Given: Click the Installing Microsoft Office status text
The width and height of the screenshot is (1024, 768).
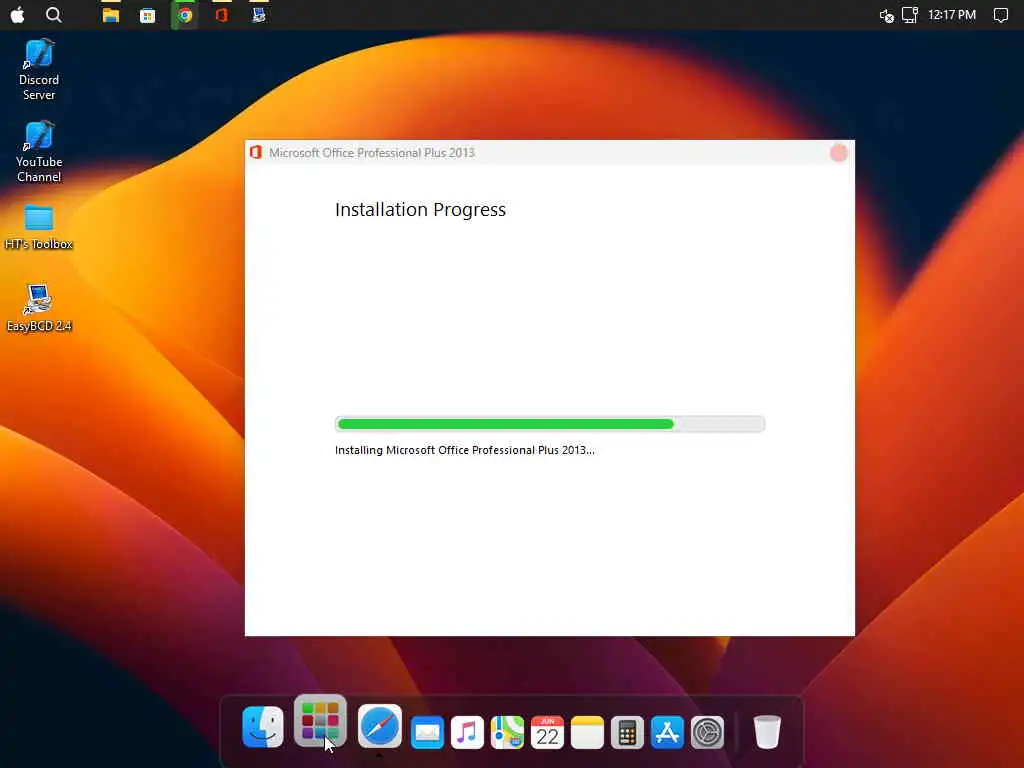Looking at the screenshot, I should 464,450.
